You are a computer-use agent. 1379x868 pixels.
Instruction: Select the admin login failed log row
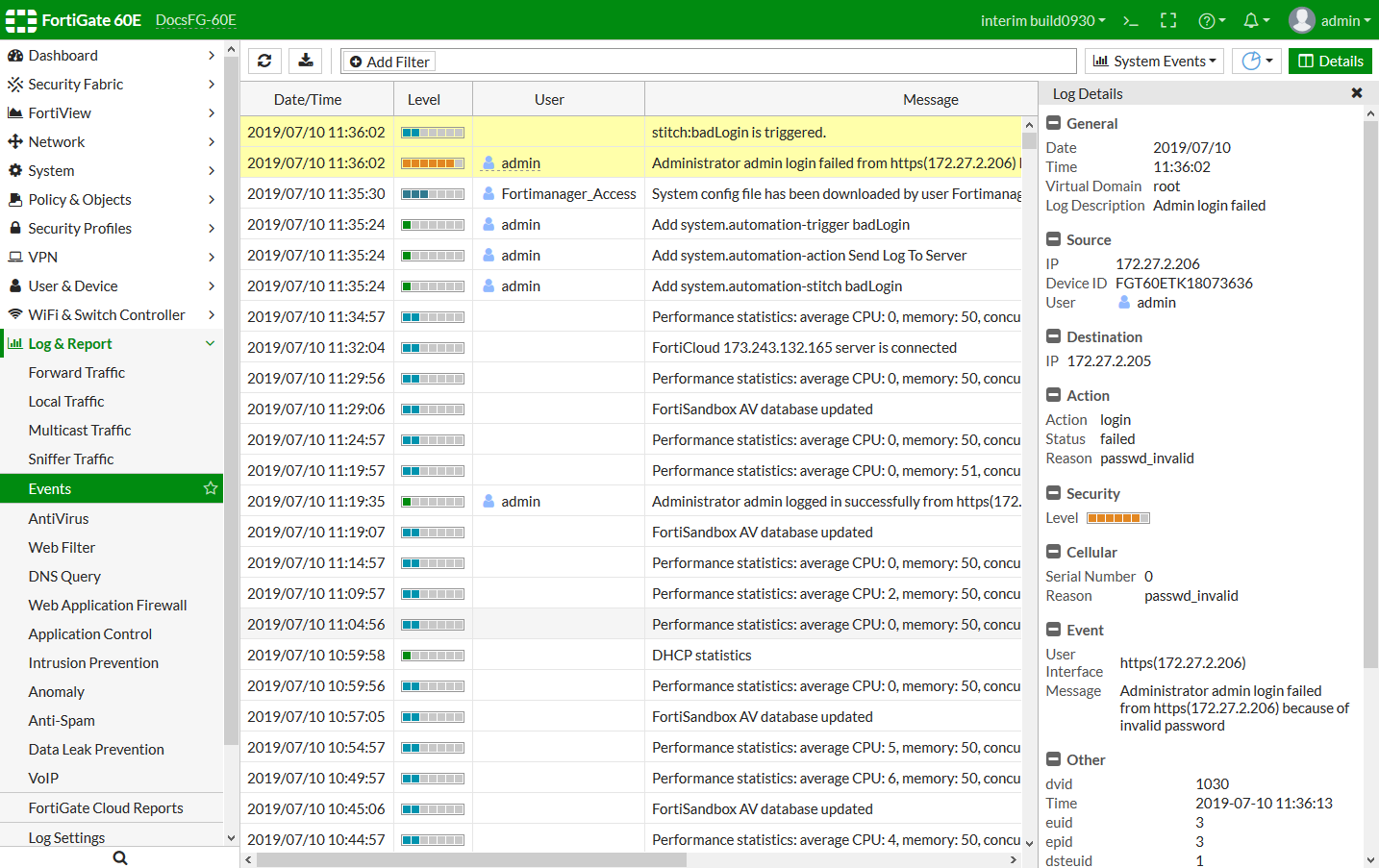(833, 163)
